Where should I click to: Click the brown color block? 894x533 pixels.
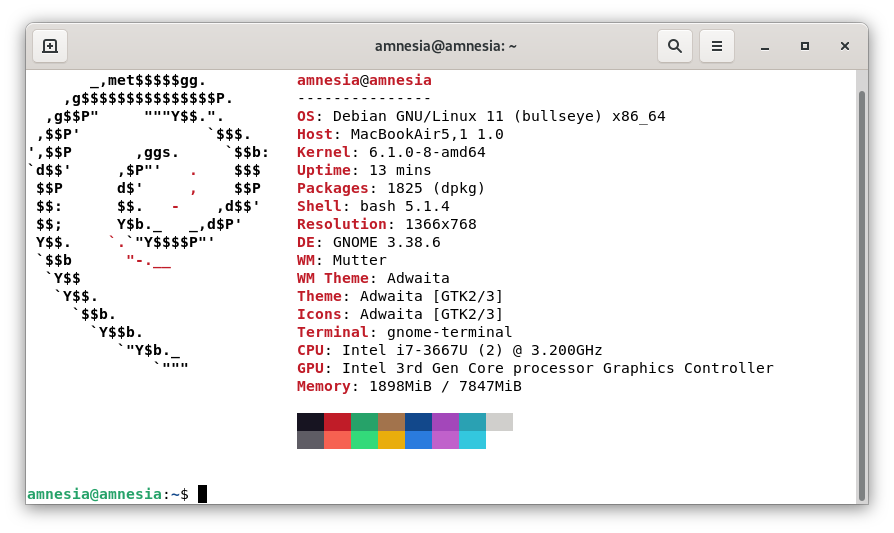pos(392,422)
